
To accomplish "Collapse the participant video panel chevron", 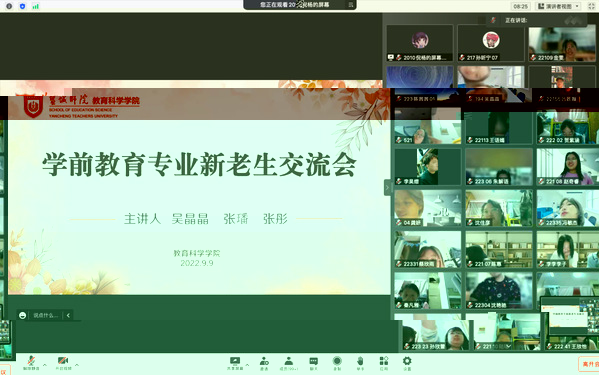I will coord(387,187).
